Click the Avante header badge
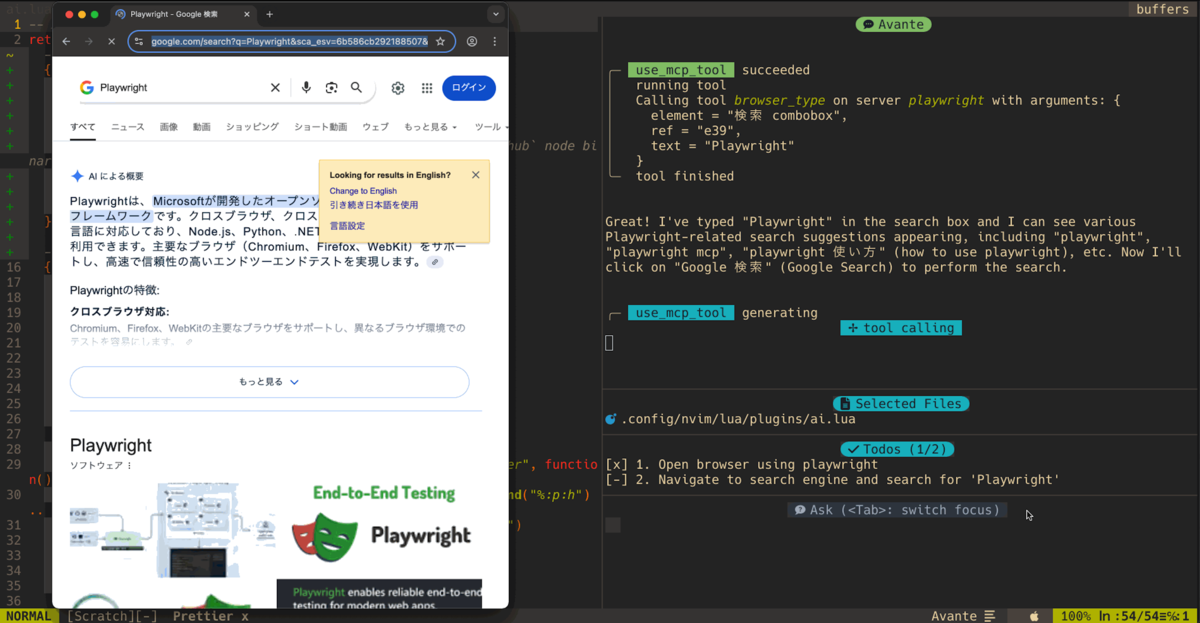Screen dimensions: 1200x623 pos(894,24)
